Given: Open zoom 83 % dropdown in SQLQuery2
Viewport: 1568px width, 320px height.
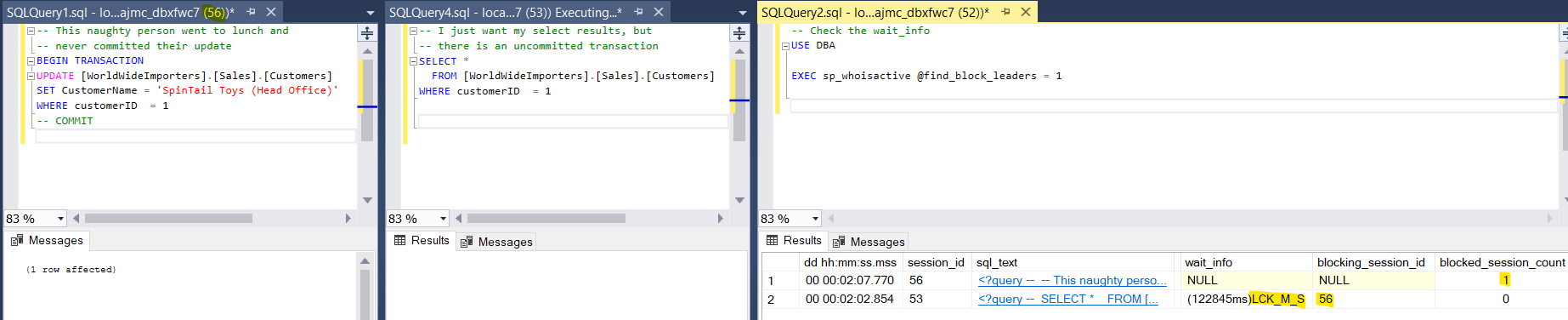Looking at the screenshot, I should [x=815, y=219].
